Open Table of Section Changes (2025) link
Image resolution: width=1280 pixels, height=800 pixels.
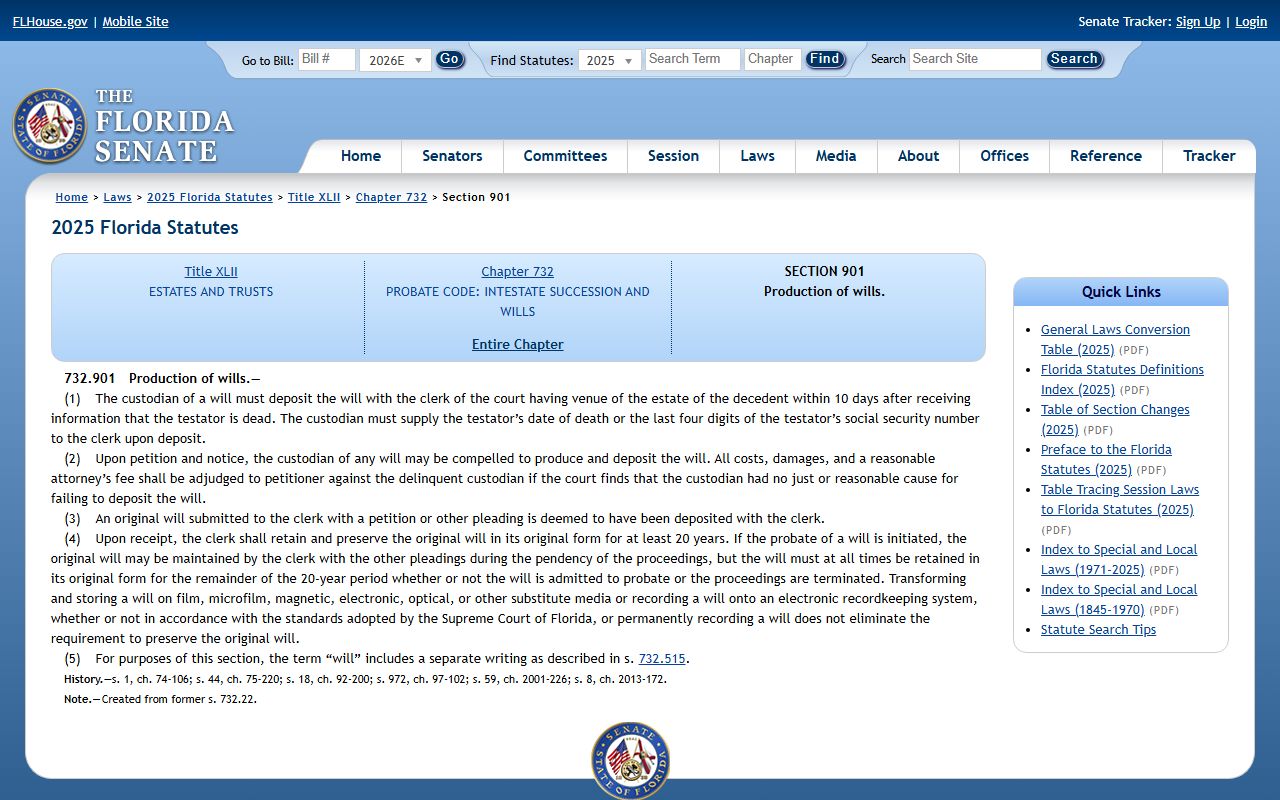click(1115, 419)
